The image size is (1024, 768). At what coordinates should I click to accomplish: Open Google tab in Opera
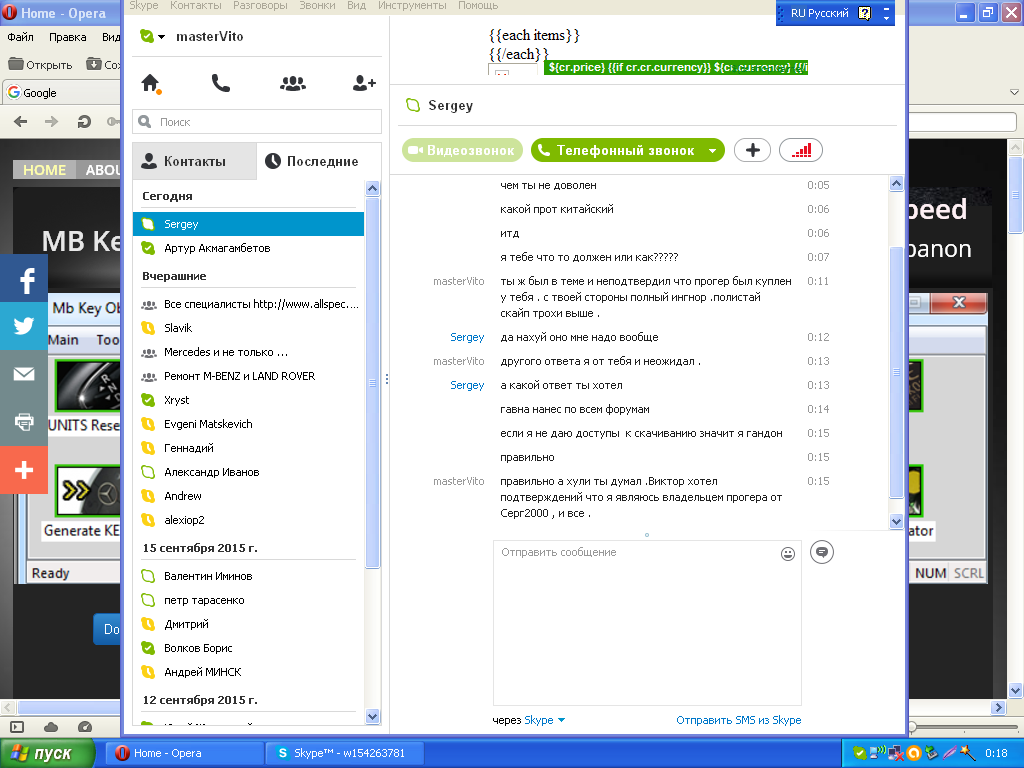61,93
